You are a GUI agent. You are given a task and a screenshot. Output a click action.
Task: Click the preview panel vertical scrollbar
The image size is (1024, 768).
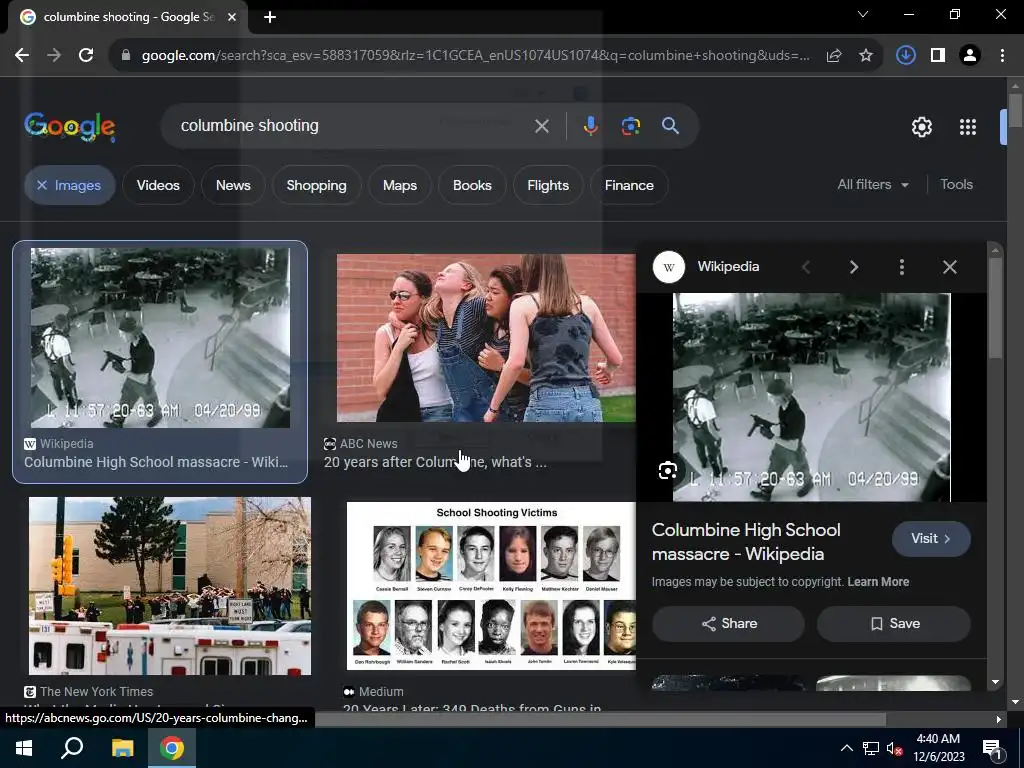tap(995, 308)
